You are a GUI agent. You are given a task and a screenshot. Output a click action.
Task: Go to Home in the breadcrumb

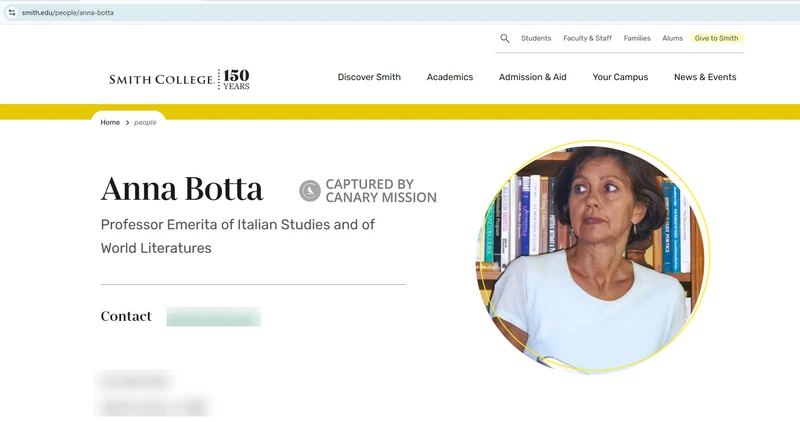click(x=110, y=122)
